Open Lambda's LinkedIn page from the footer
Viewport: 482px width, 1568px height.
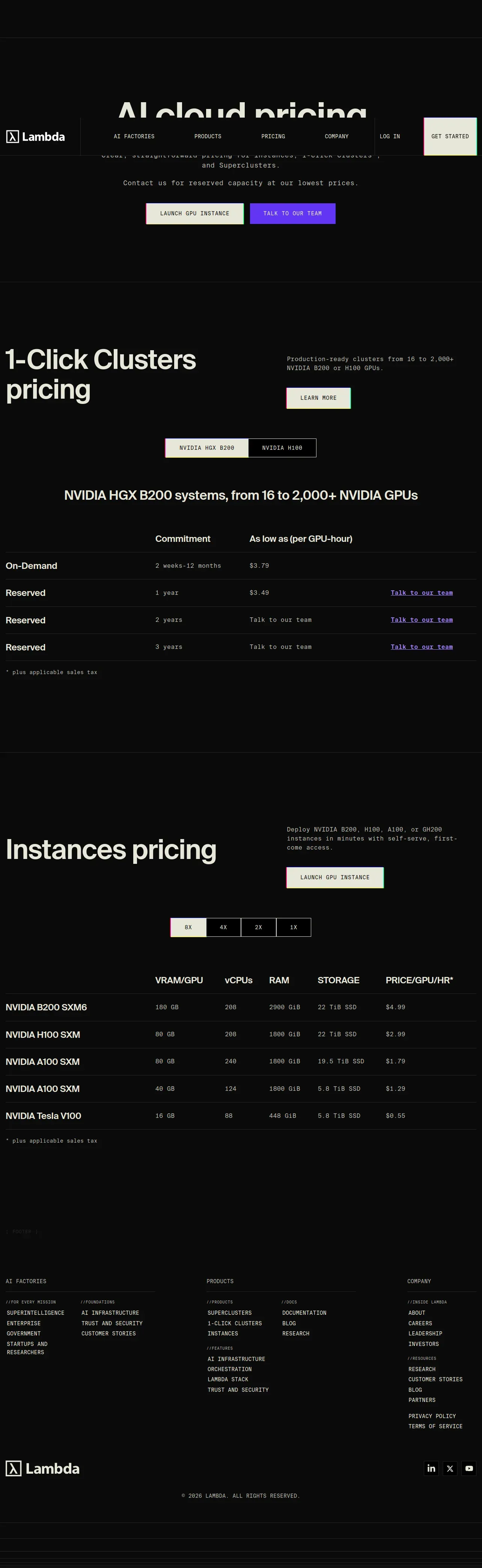click(x=431, y=1468)
